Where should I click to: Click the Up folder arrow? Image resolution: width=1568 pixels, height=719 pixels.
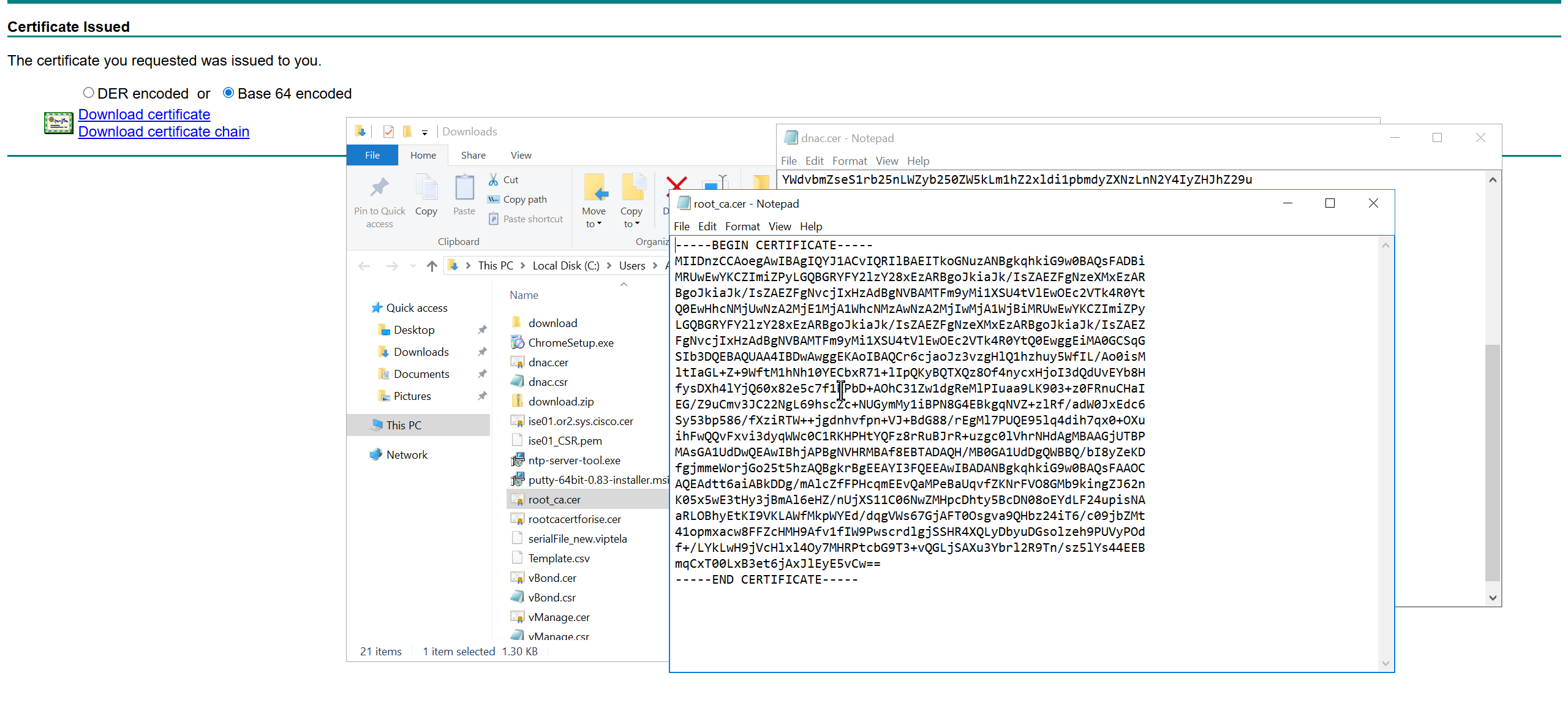(x=432, y=266)
